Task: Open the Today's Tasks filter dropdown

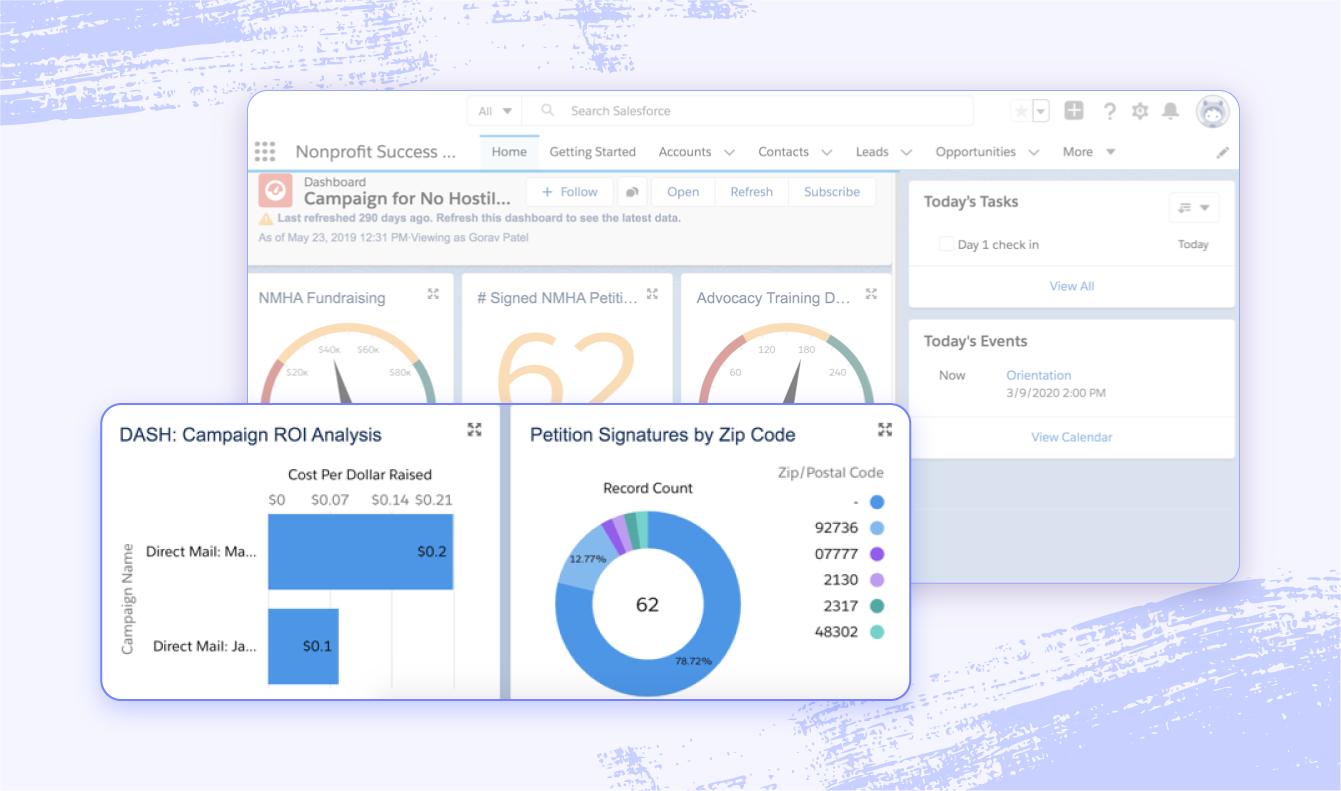Action: point(1194,208)
